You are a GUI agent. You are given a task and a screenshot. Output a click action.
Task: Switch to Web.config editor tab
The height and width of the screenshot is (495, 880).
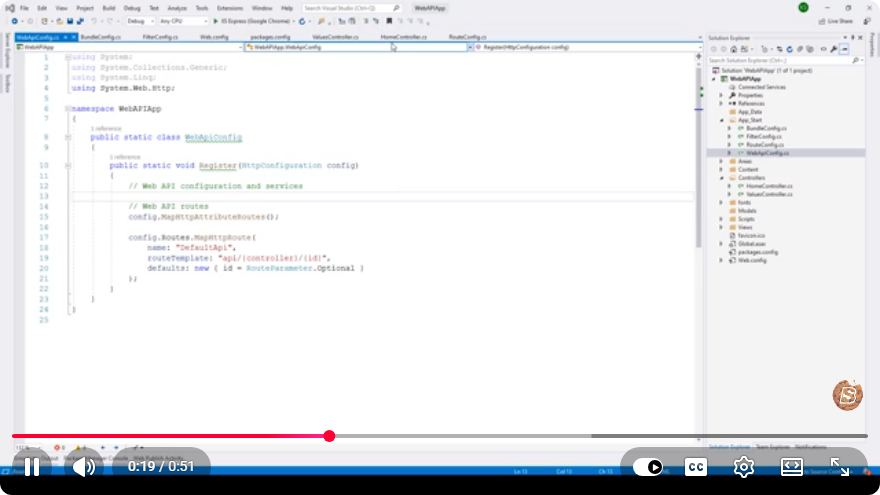click(214, 37)
